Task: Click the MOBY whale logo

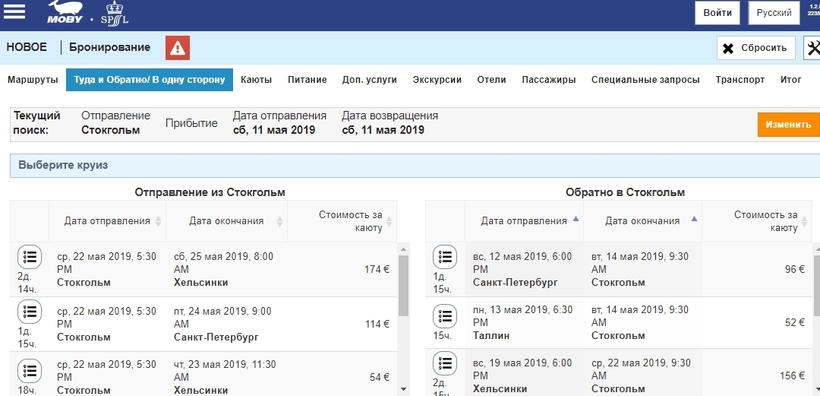Action: (65, 12)
